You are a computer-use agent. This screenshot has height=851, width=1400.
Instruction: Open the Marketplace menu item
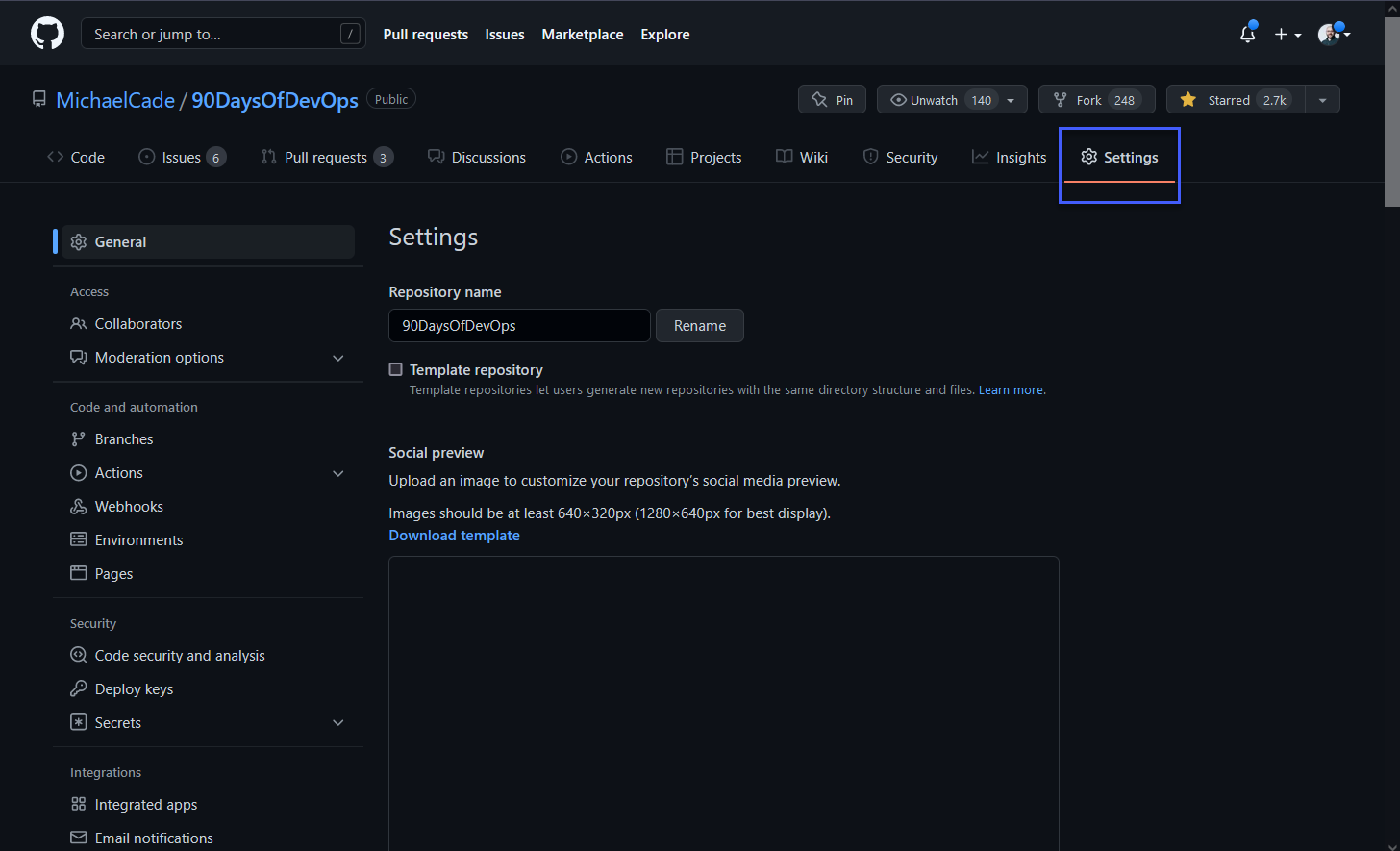[x=583, y=34]
